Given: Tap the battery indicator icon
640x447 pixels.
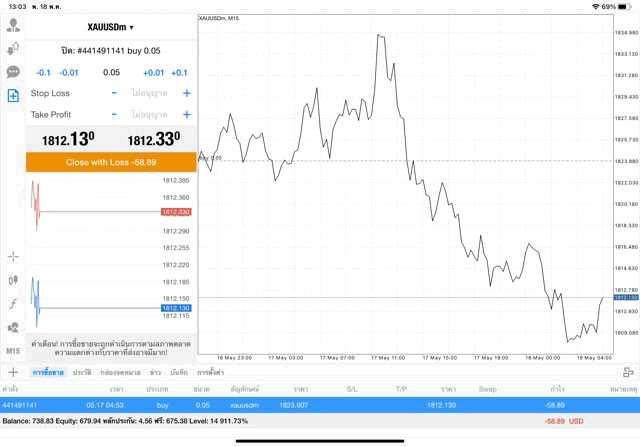Looking at the screenshot, I should point(624,7).
